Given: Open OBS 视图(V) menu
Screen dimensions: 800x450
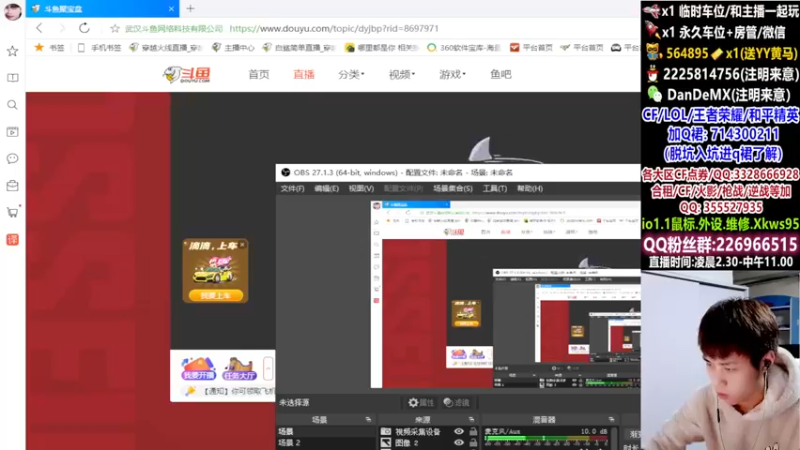Looking at the screenshot, I should pyautogui.click(x=361, y=189).
